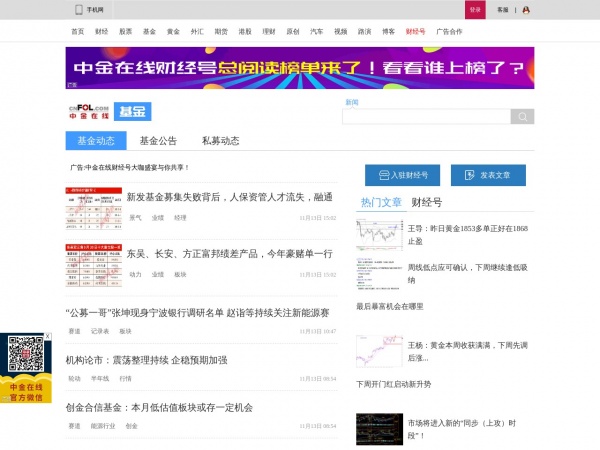Close the floating QR code ad

[47, 336]
